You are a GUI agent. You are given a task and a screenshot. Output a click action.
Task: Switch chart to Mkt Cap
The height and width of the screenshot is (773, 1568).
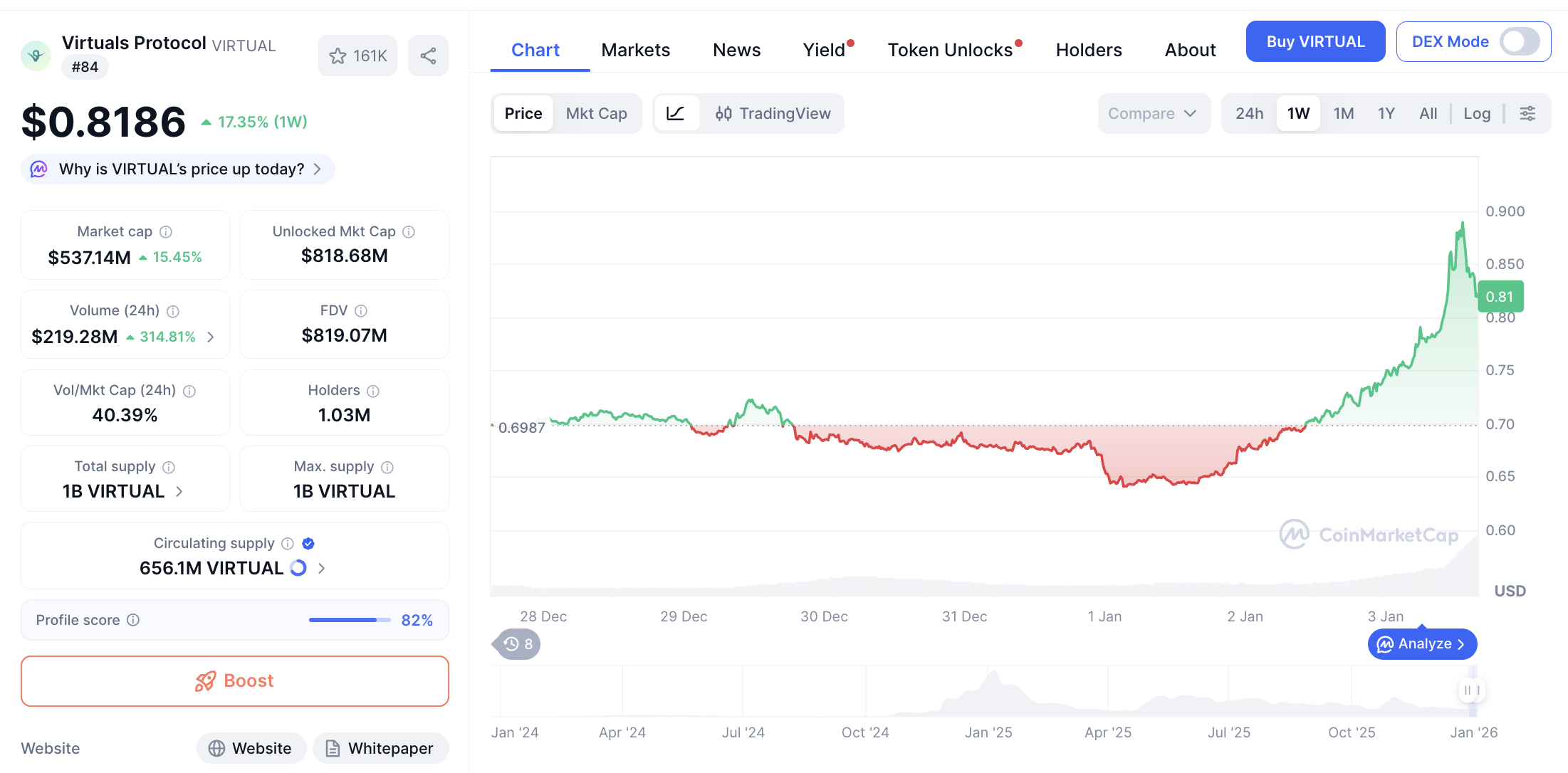click(x=596, y=114)
